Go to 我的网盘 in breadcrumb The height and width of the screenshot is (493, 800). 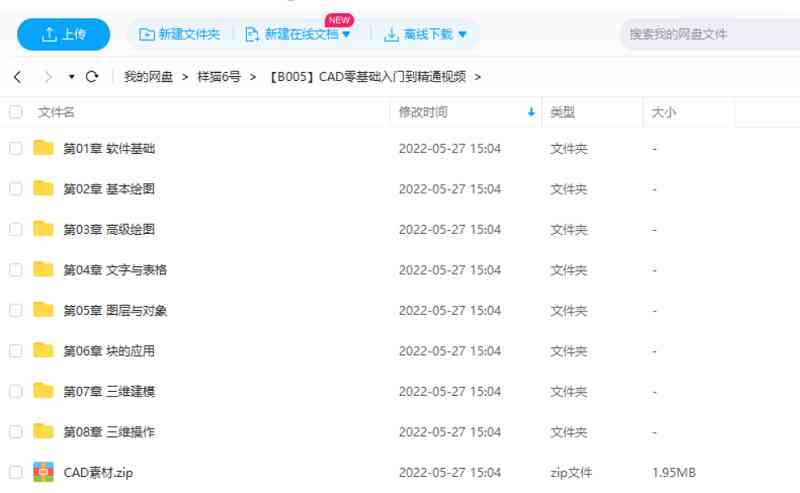(148, 77)
